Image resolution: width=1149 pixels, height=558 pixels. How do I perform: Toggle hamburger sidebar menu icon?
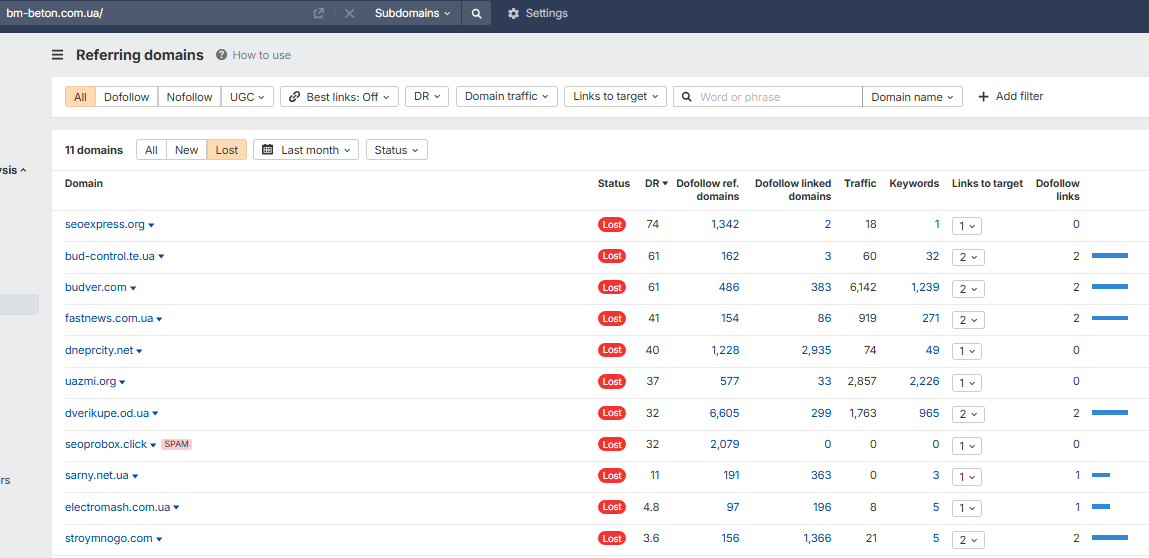(x=57, y=55)
